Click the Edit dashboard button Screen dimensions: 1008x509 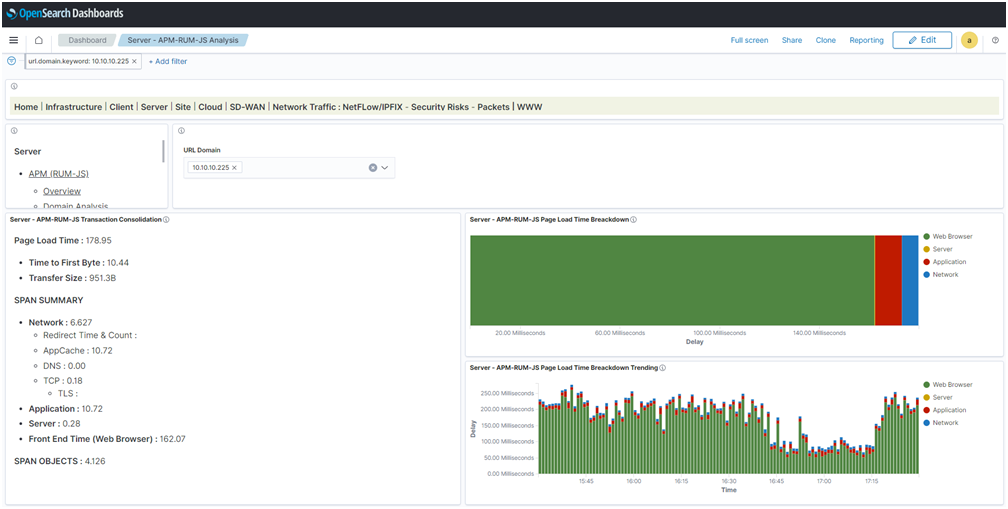click(x=922, y=40)
